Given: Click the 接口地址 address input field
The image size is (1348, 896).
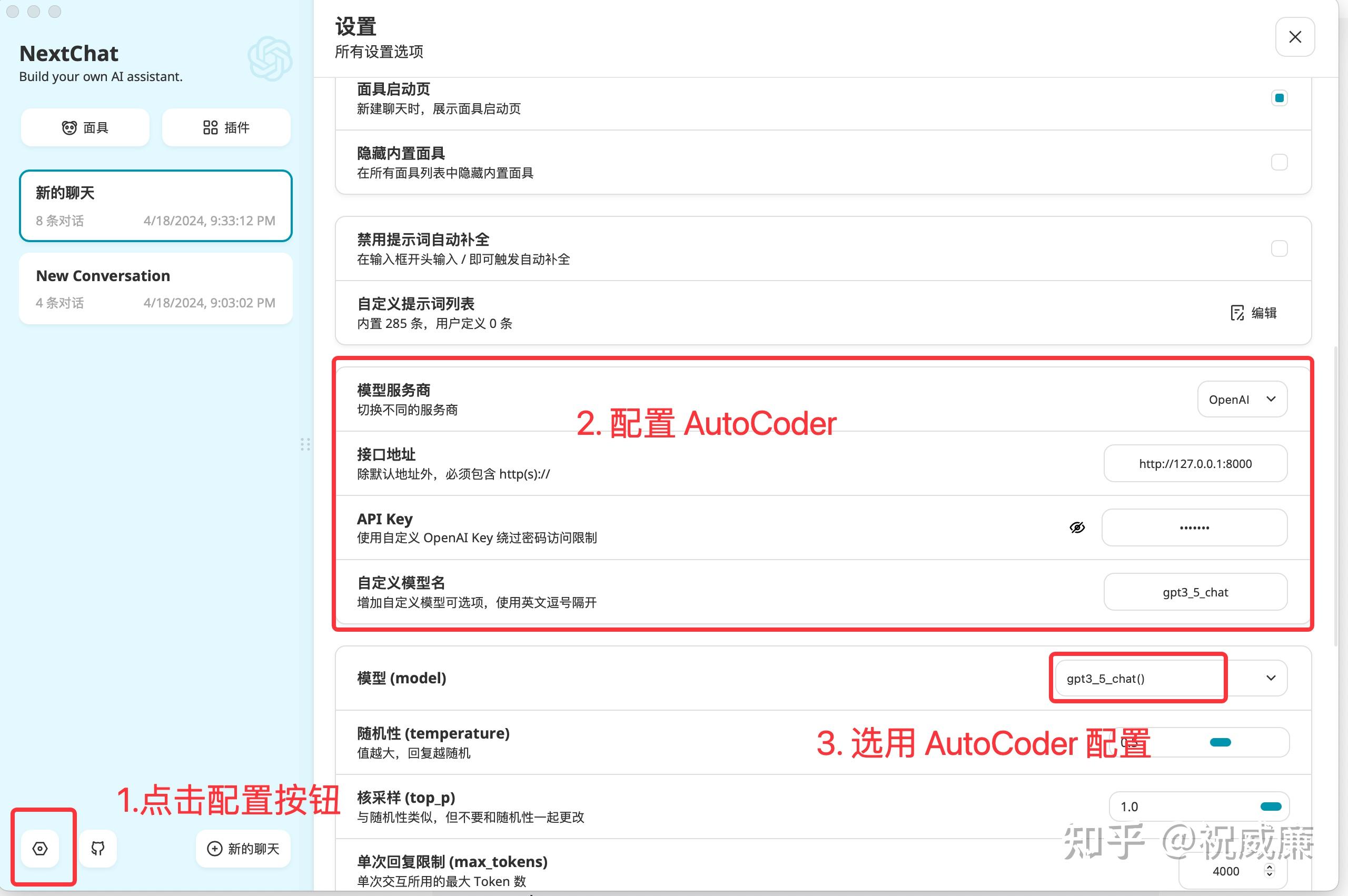Looking at the screenshot, I should (1195, 463).
